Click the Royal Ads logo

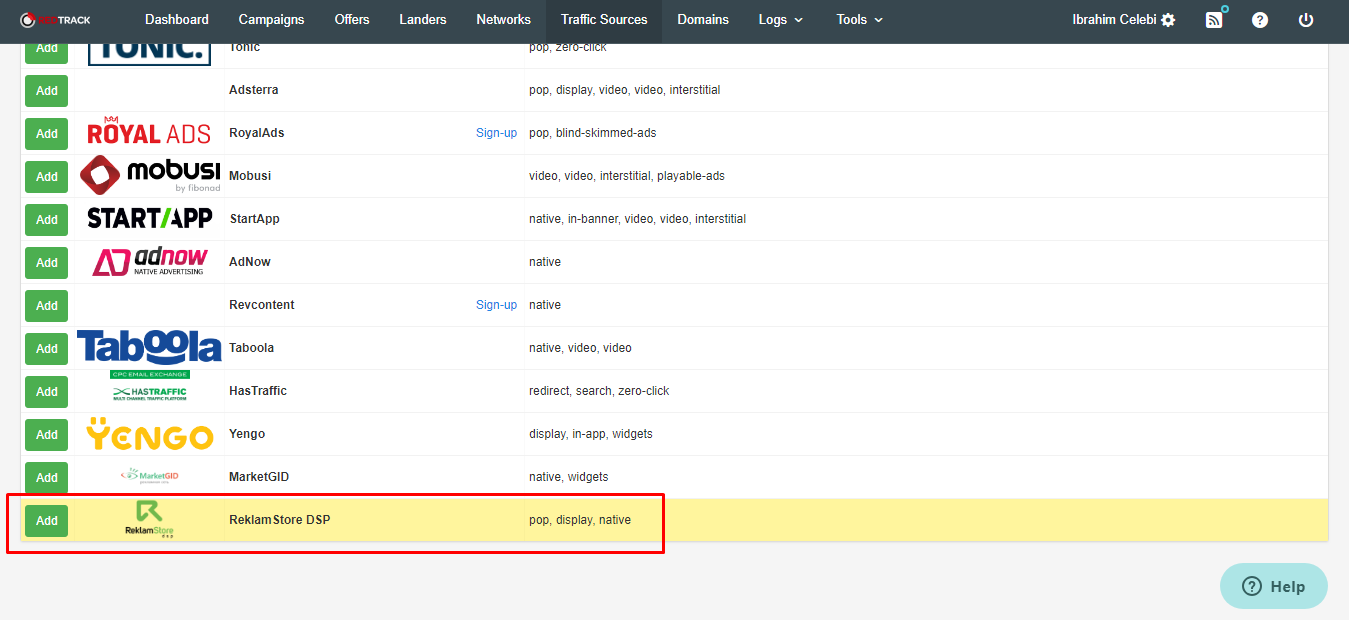(x=149, y=132)
